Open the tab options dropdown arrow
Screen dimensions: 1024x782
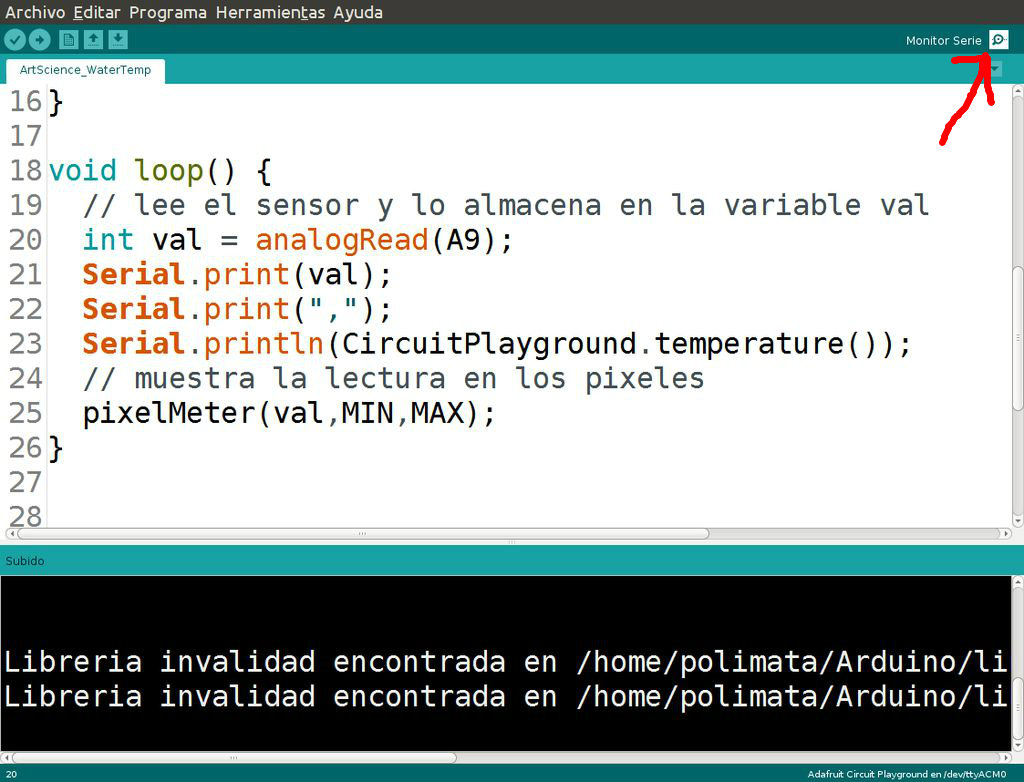coord(995,68)
